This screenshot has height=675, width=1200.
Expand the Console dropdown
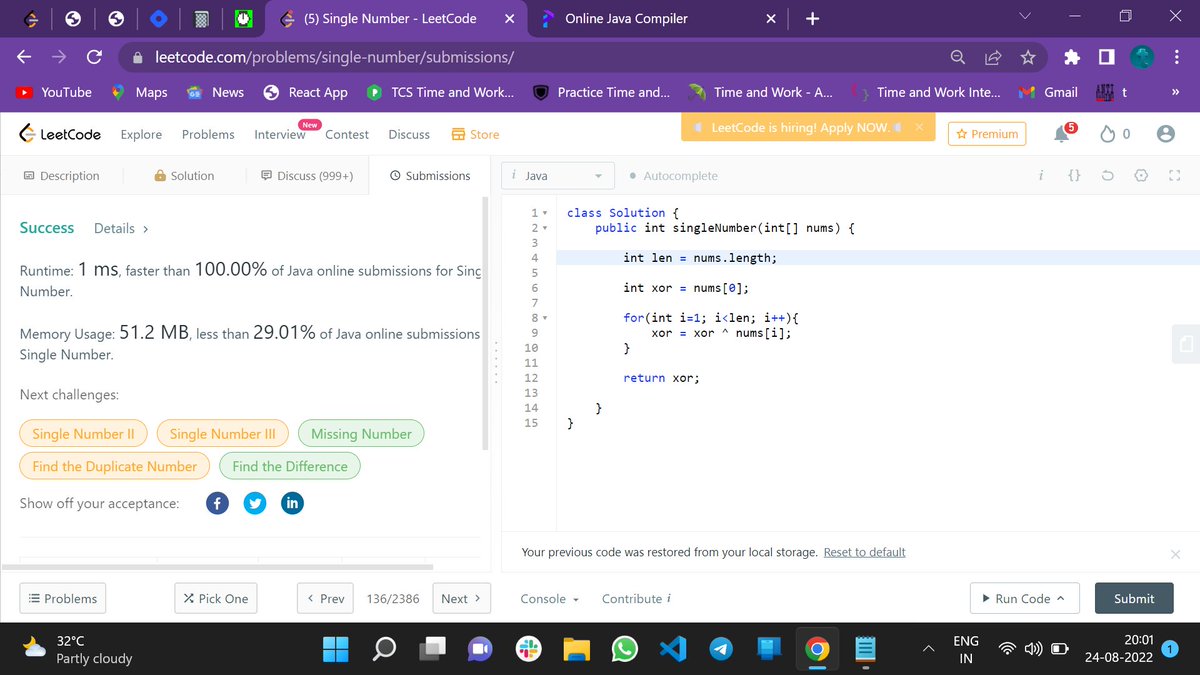pyautogui.click(x=549, y=598)
